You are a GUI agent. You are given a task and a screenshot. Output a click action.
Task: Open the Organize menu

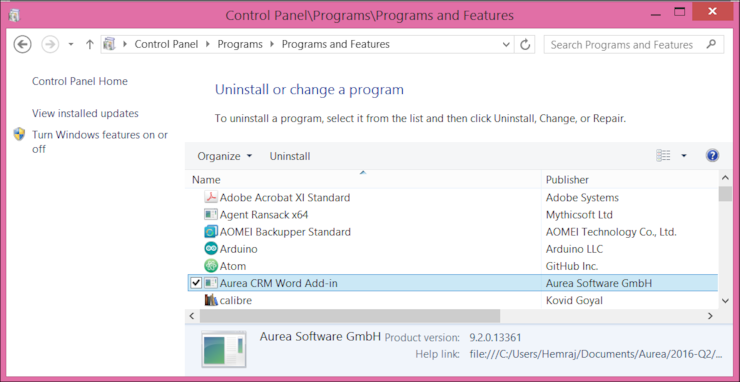click(225, 156)
